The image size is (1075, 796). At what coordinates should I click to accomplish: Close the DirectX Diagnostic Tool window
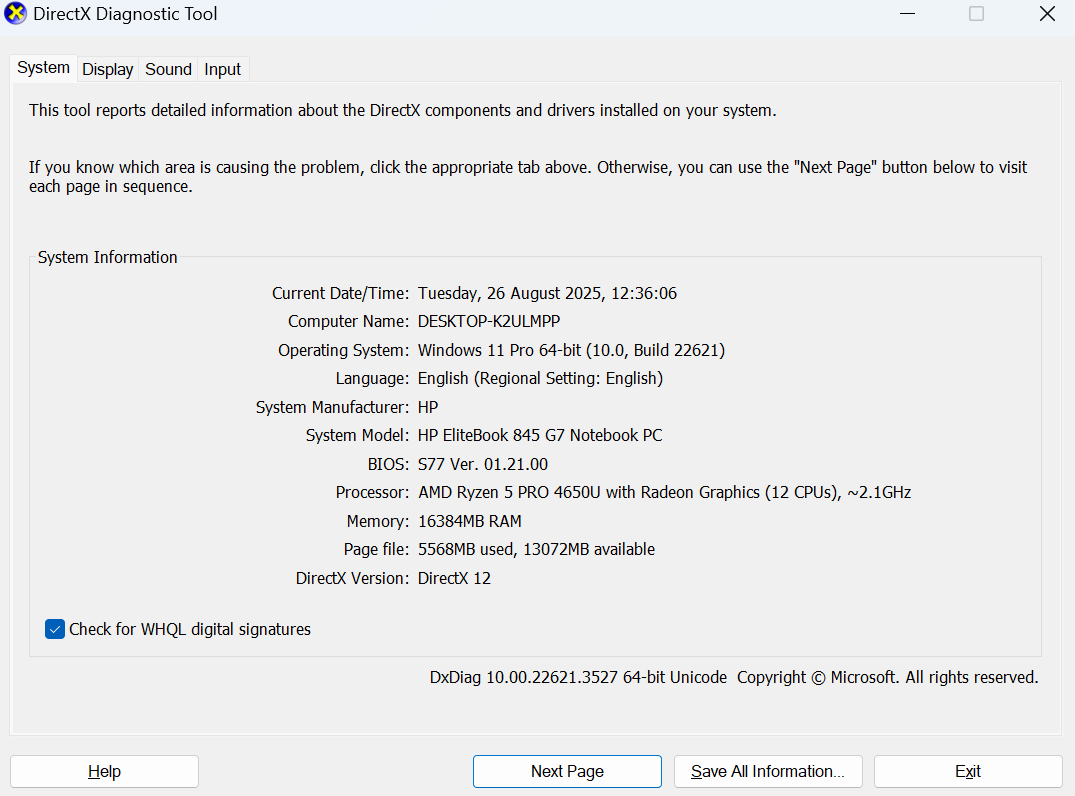pyautogui.click(x=1046, y=14)
